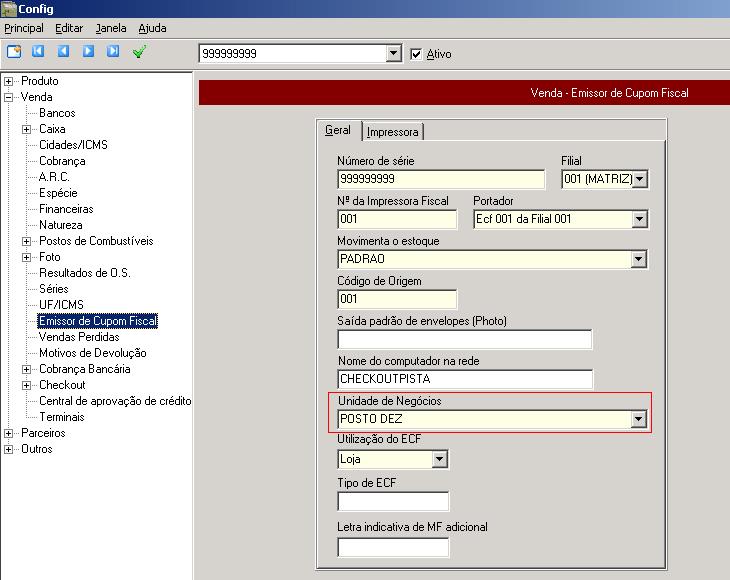Go to the previous record

pos(63,52)
